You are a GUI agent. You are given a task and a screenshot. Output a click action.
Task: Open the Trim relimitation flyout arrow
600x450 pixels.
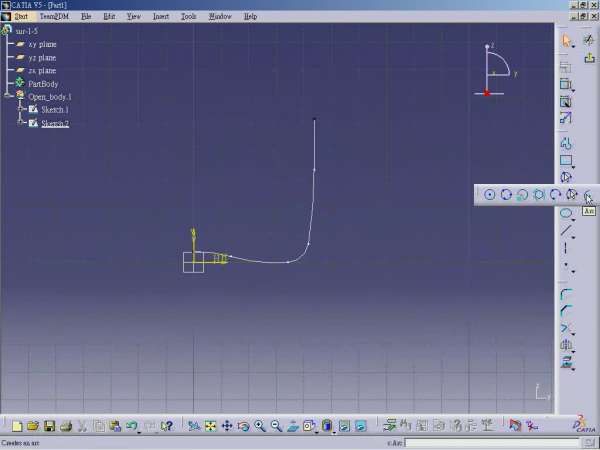coord(573,334)
